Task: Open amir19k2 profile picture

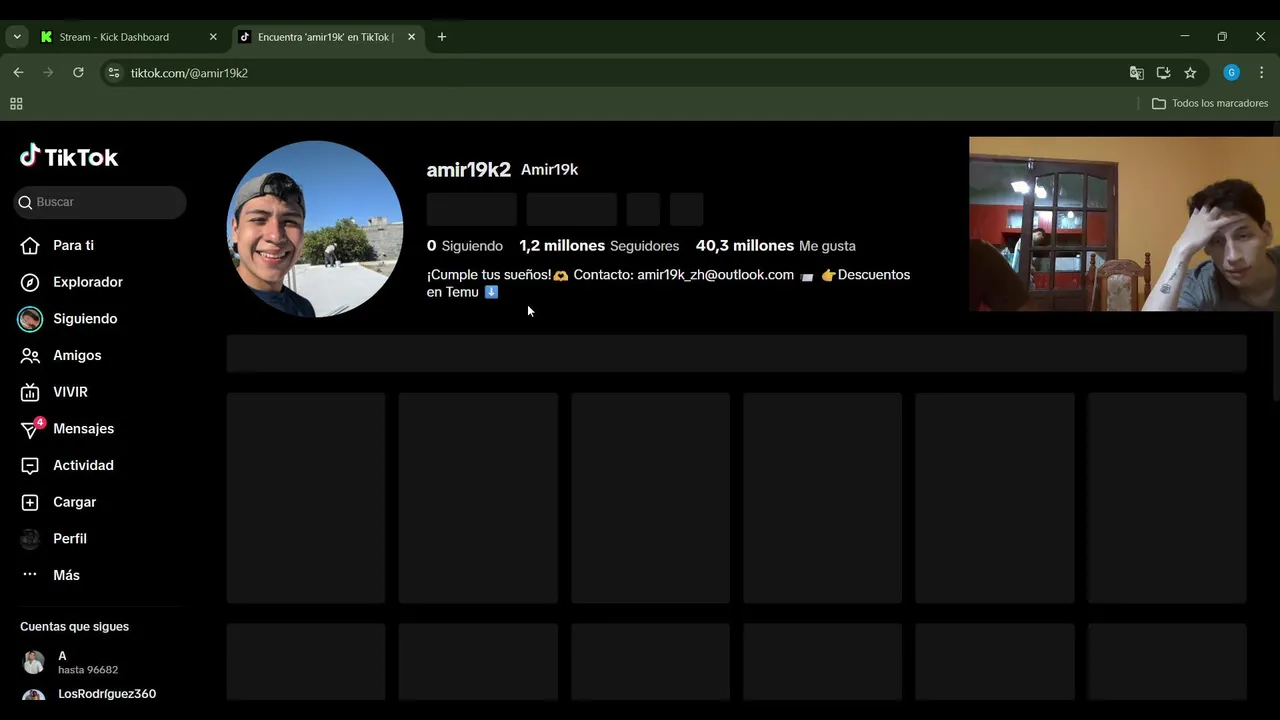Action: click(x=315, y=228)
